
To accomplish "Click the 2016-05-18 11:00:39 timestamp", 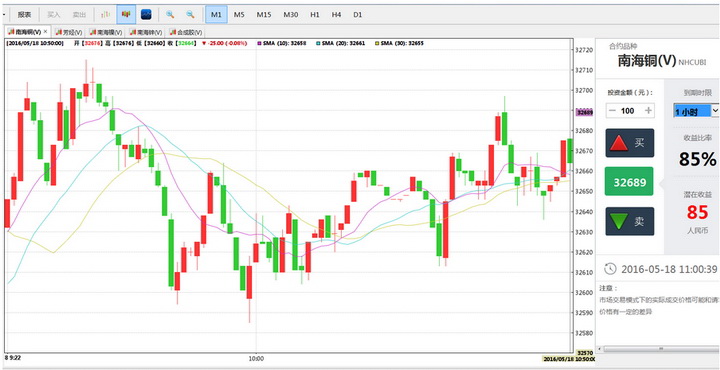I will tap(669, 269).
